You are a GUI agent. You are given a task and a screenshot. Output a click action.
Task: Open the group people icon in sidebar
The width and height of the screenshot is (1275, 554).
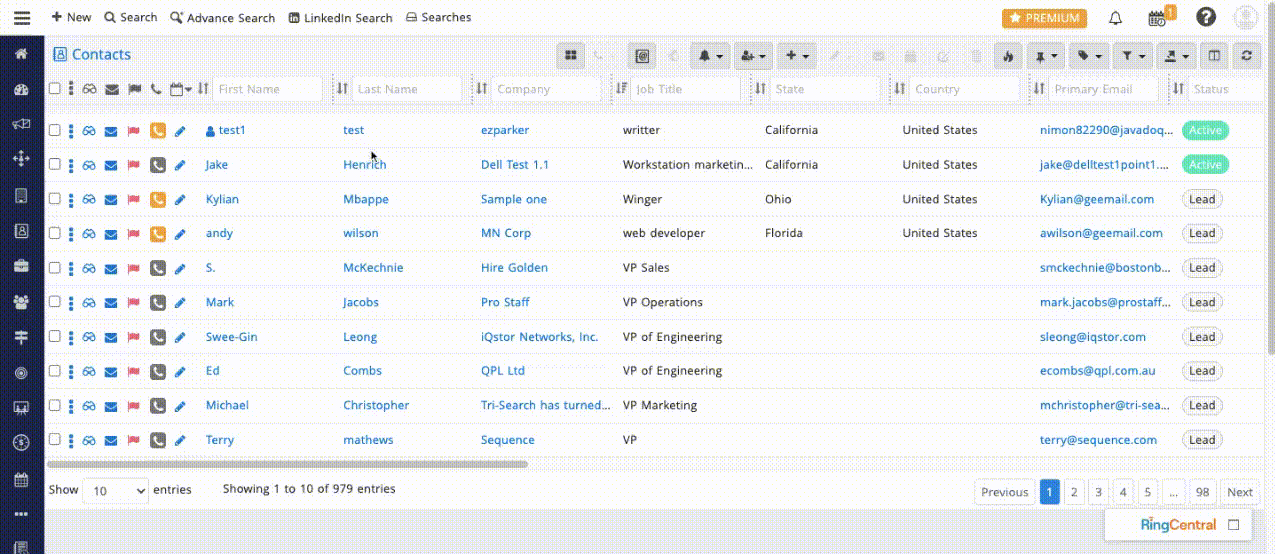[21, 301]
